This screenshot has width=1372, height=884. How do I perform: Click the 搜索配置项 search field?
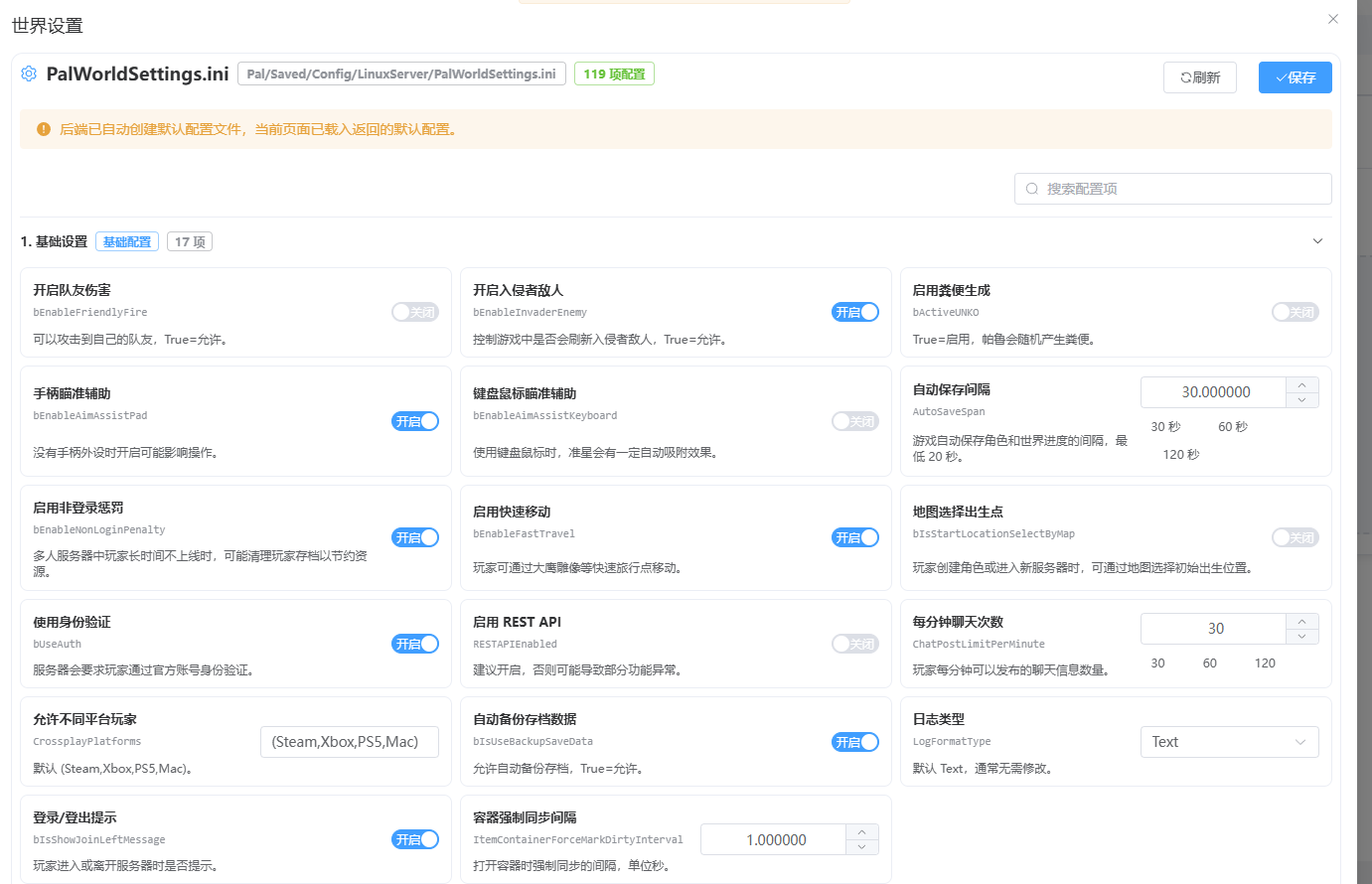[x=1173, y=189]
